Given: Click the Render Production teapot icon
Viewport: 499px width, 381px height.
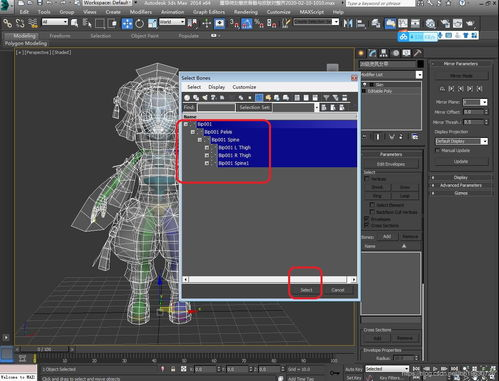Looking at the screenshot, I should click(470, 23).
